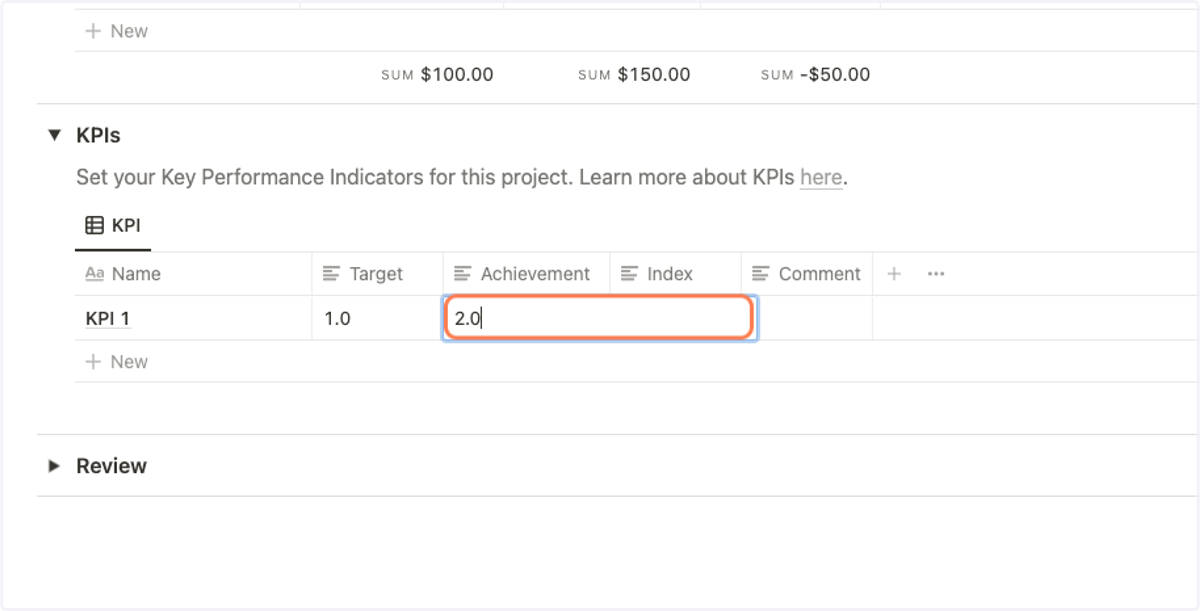
Task: Click the text-type icon beside Index
Action: click(629, 274)
